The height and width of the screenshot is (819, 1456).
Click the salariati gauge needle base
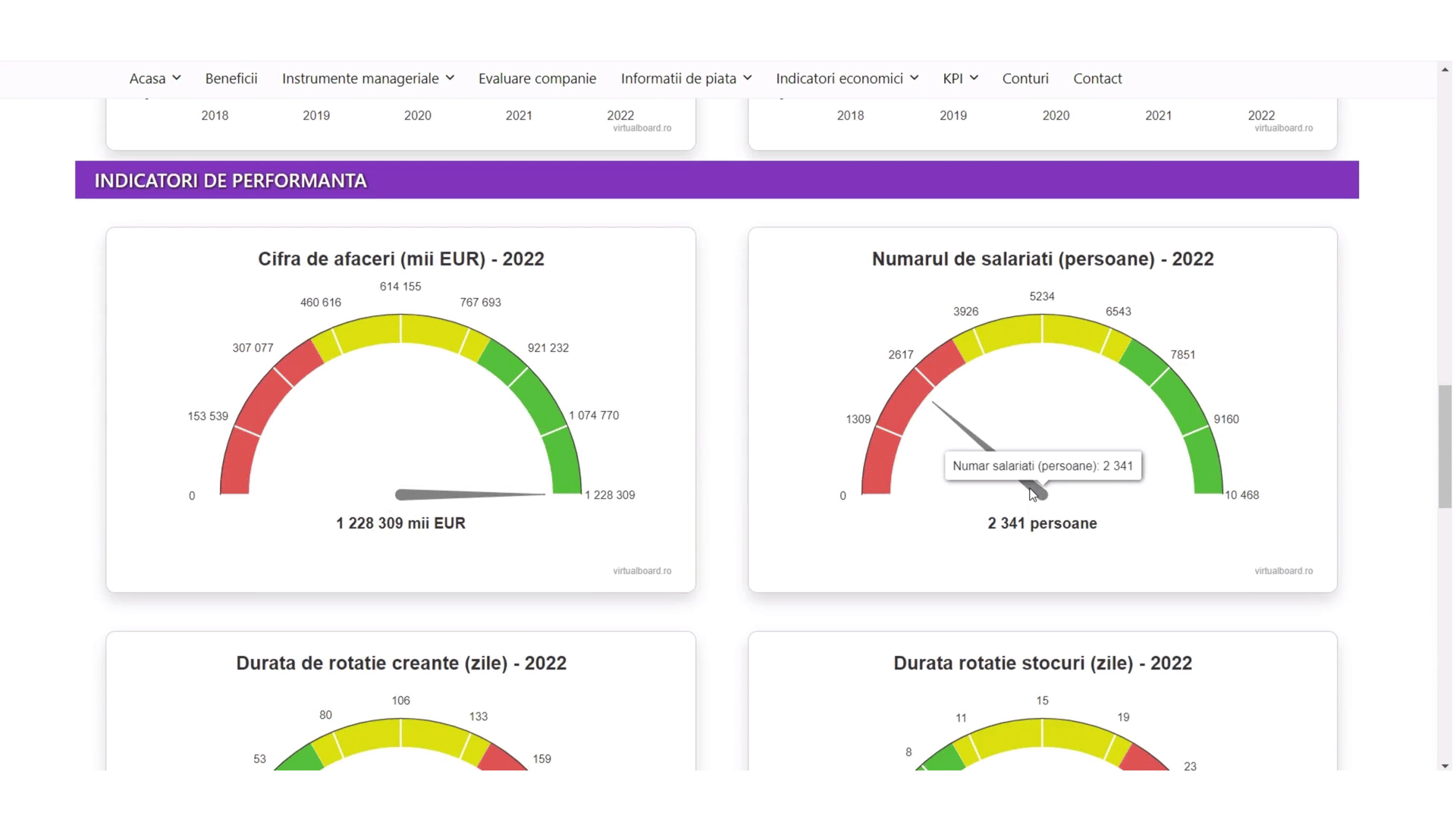tap(1040, 494)
